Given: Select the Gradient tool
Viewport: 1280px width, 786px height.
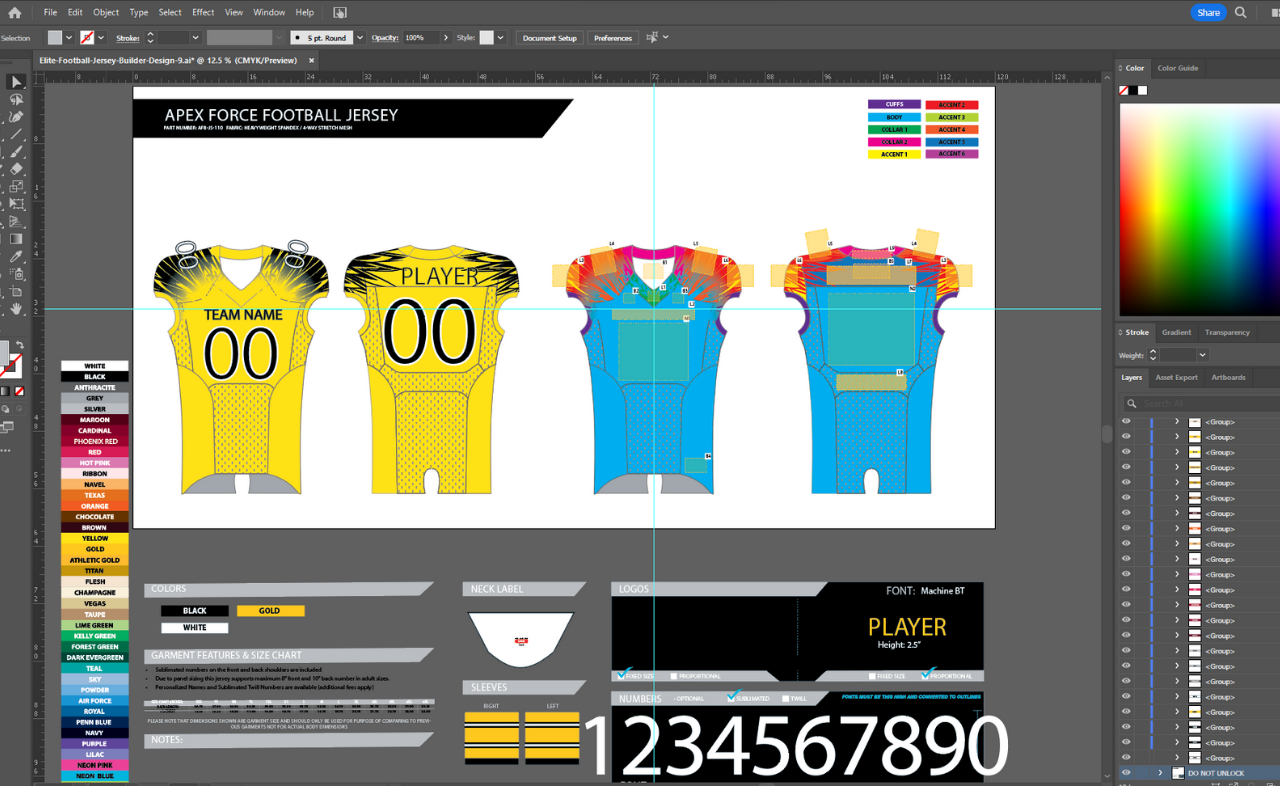Looking at the screenshot, I should pyautogui.click(x=16, y=239).
